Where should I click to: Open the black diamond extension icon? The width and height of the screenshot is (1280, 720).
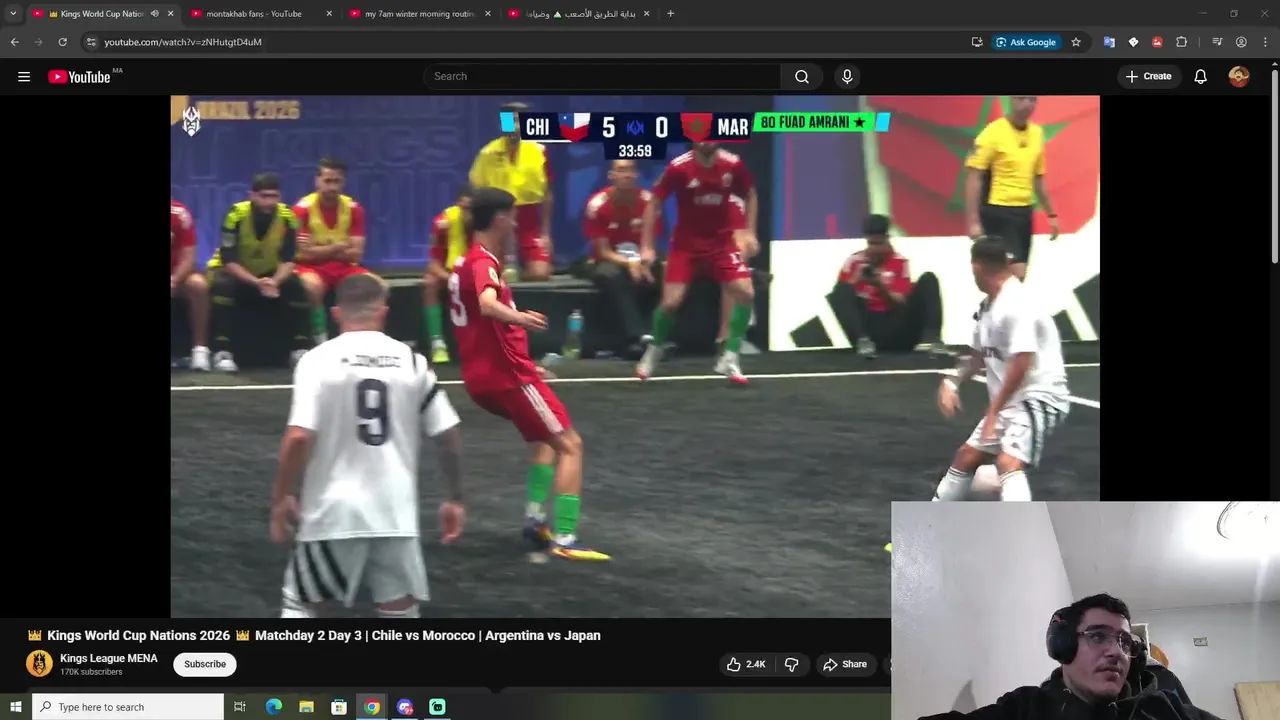pos(1133,42)
